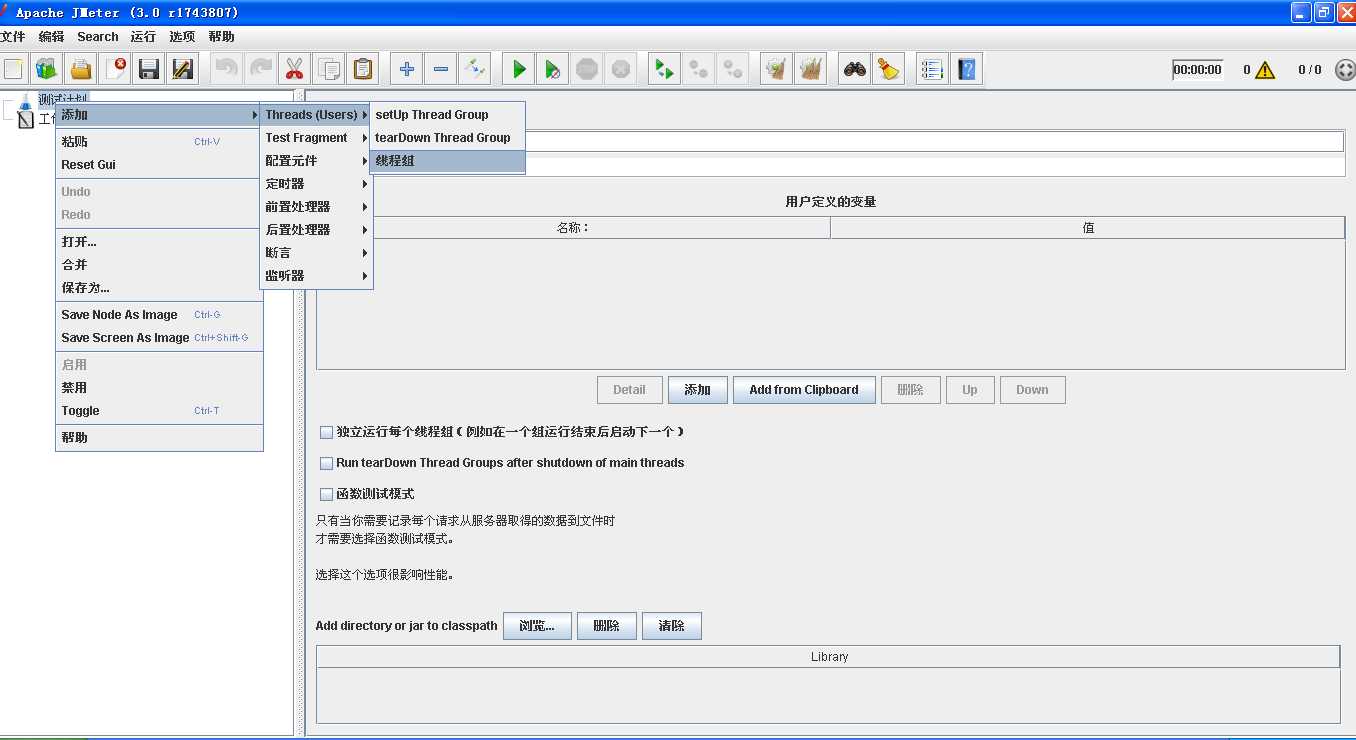Screen dimensions: 1356x740
Task: Open the Templates toolbar icon
Action: pos(47,69)
